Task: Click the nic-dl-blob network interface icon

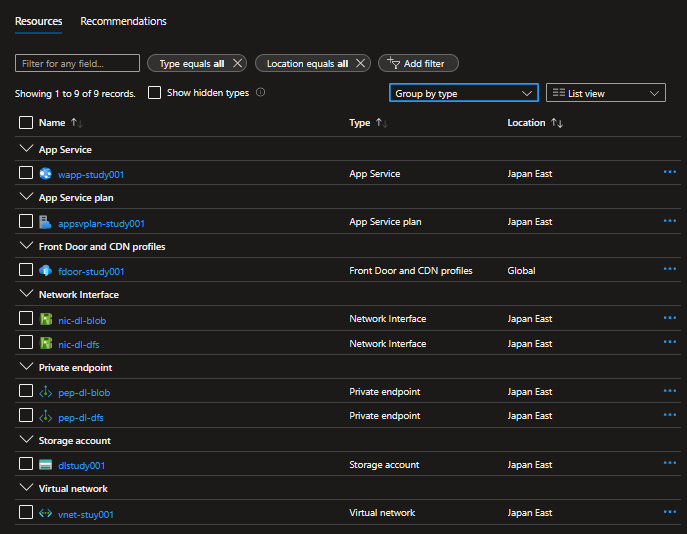Action: point(46,319)
